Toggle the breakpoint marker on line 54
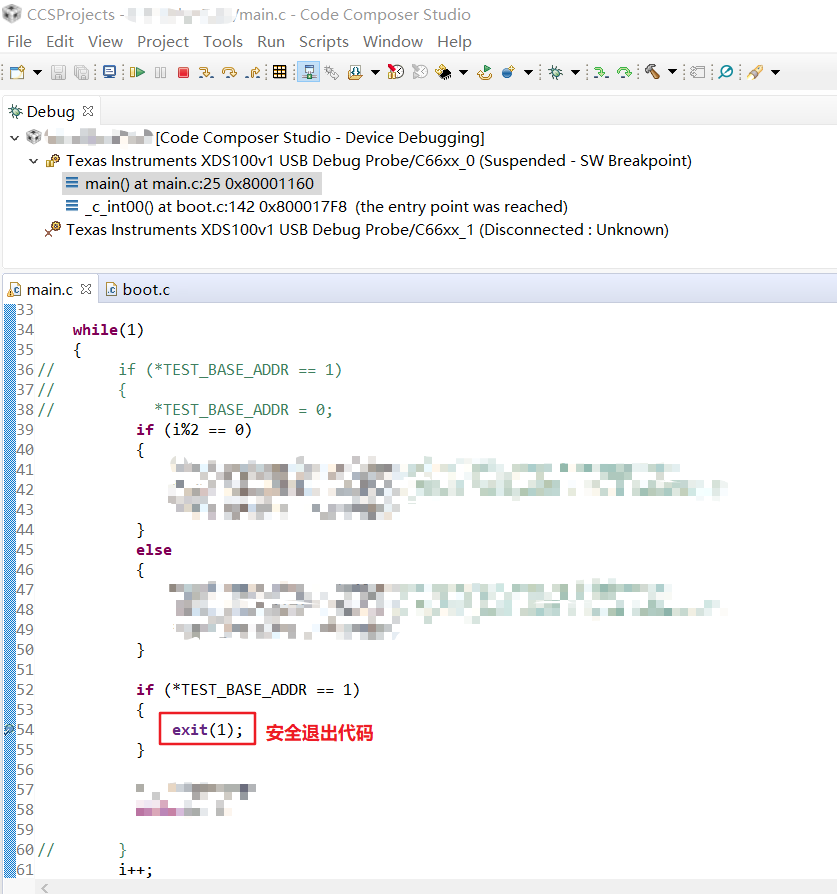Screen dimensions: 837x894 click(9, 730)
